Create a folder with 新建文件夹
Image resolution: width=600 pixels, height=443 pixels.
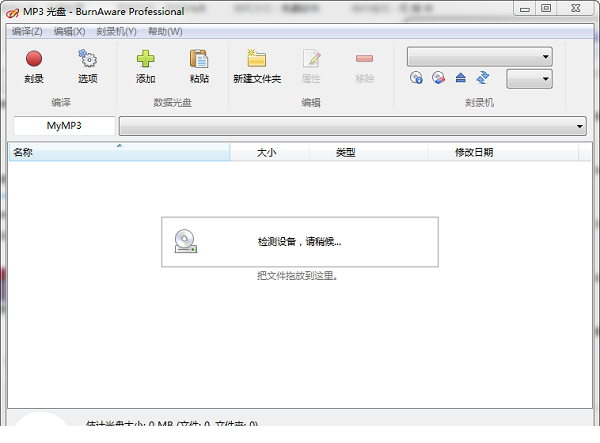point(257,67)
